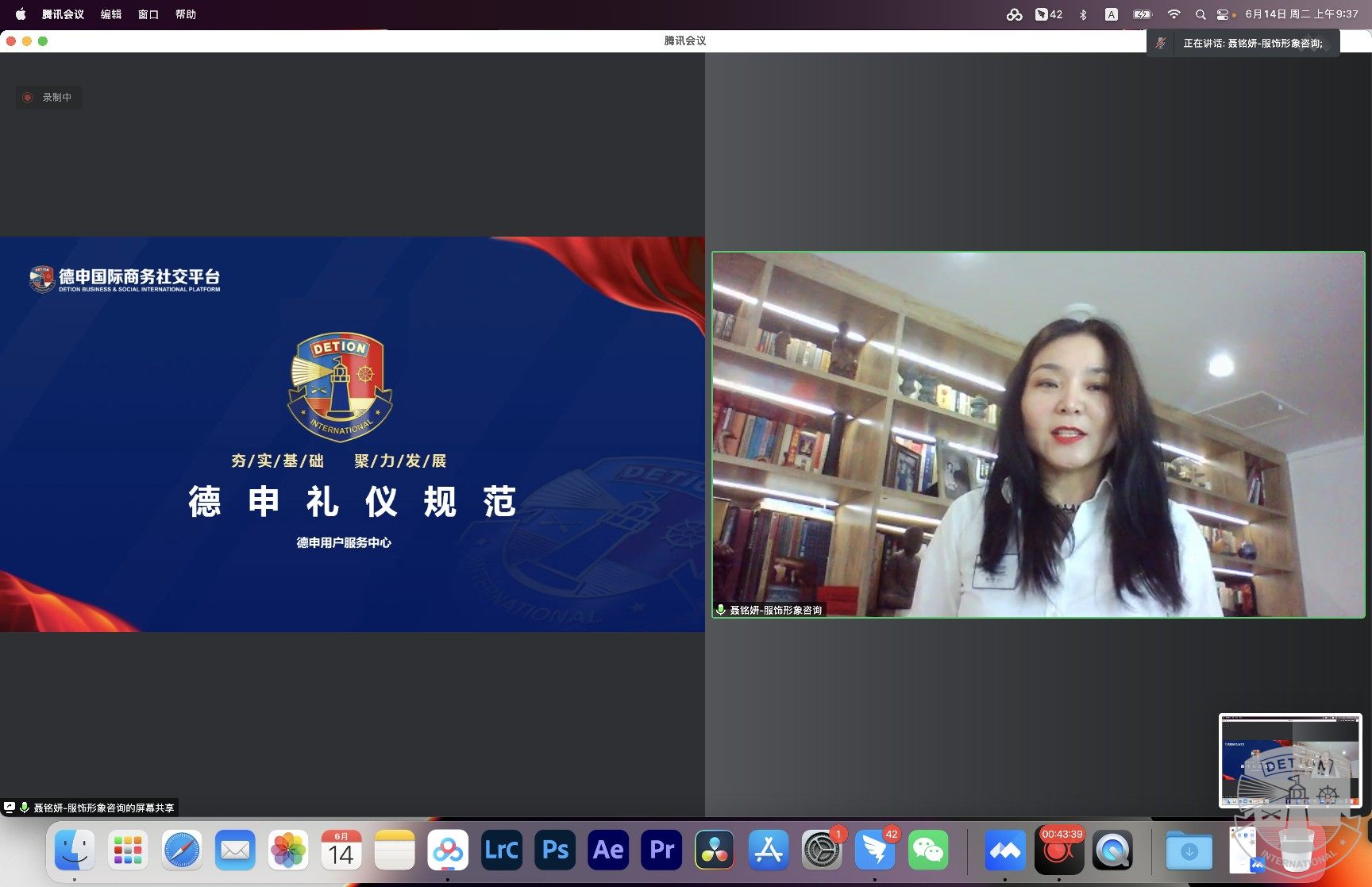Click the 腾讯会议 window title
The width and height of the screenshot is (1372, 887).
pyautogui.click(x=685, y=40)
